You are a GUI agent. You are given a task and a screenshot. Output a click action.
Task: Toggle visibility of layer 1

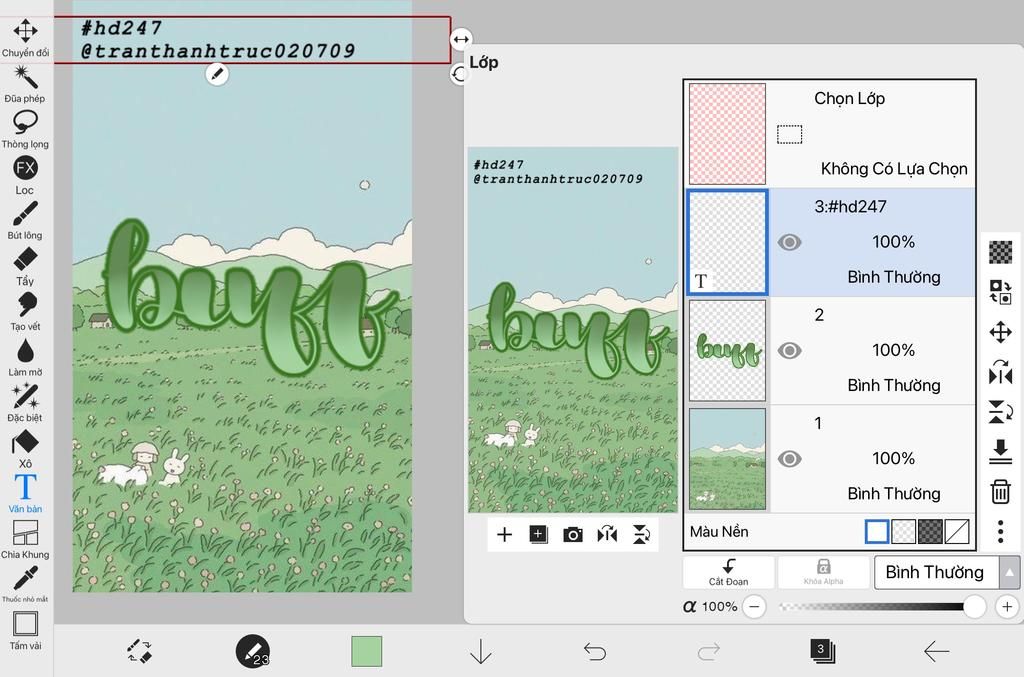click(789, 459)
